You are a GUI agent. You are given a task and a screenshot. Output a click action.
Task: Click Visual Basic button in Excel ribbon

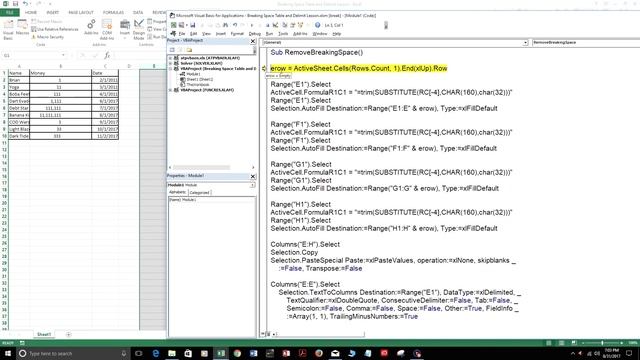(8, 29)
